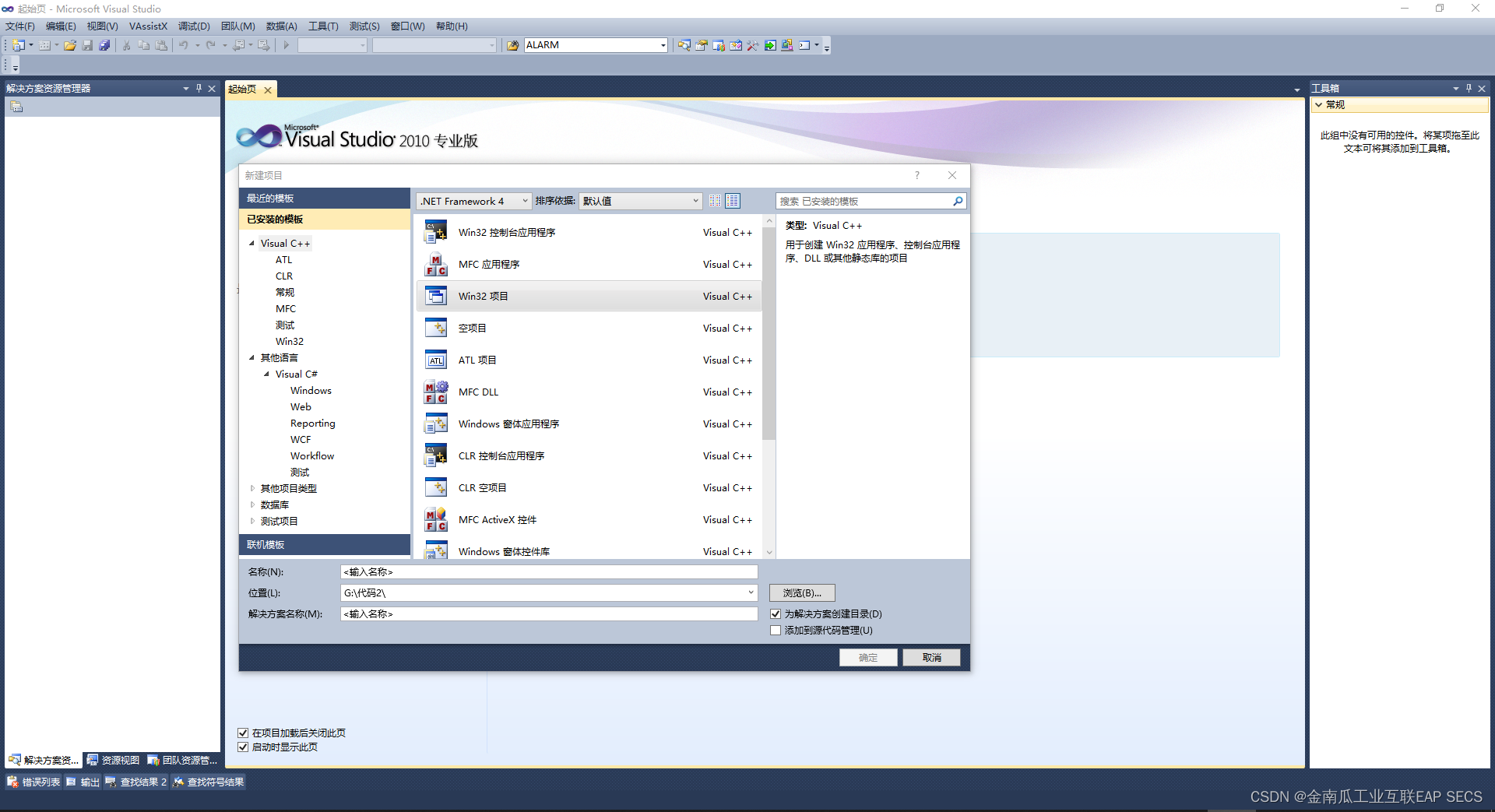Viewport: 1495px width, 812px height.
Task: Enable 'Add to source control' checkbox
Action: click(x=776, y=630)
